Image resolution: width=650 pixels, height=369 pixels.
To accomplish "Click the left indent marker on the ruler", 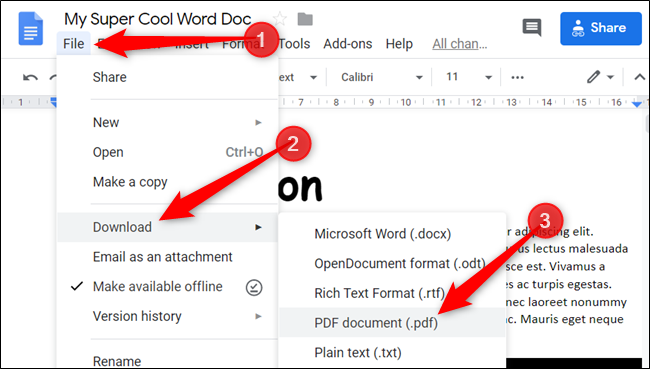I will [53, 102].
